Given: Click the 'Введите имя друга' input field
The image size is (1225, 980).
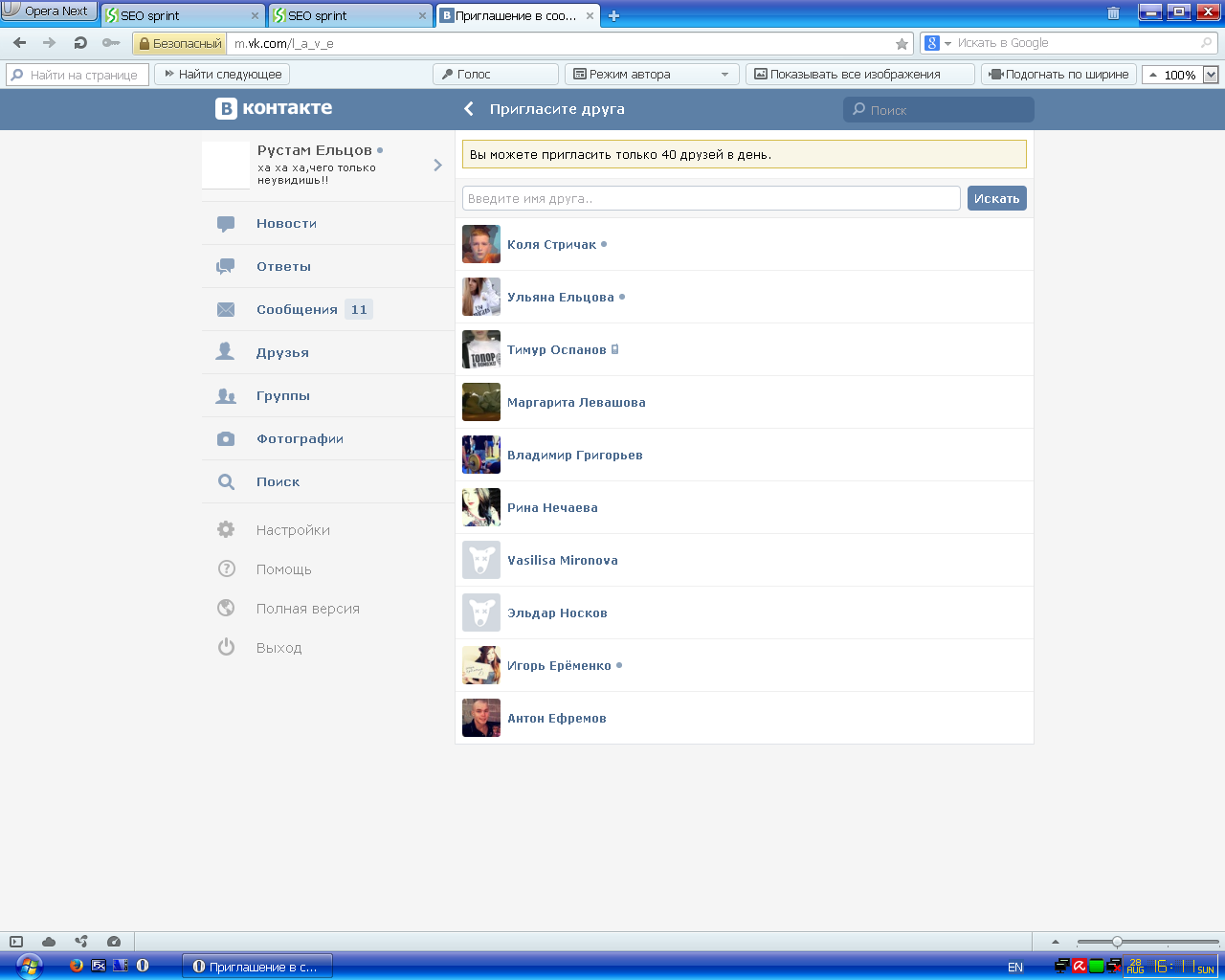Looking at the screenshot, I should (x=710, y=198).
